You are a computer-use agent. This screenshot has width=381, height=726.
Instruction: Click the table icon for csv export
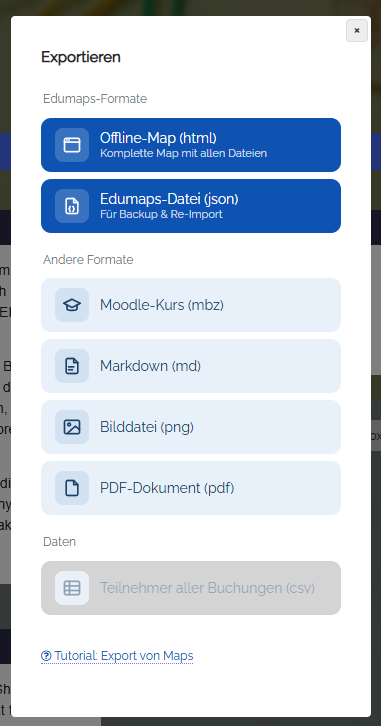click(72, 588)
